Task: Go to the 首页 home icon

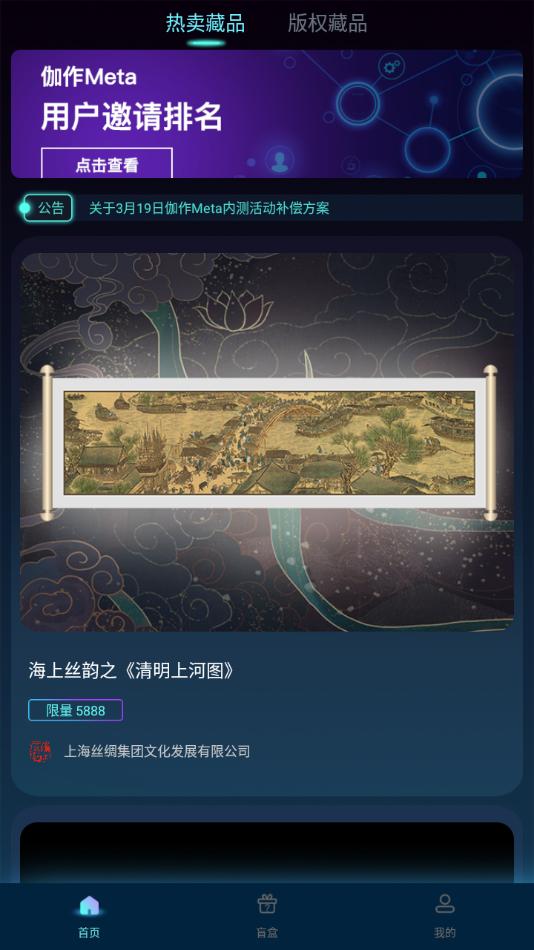Action: (x=89, y=906)
